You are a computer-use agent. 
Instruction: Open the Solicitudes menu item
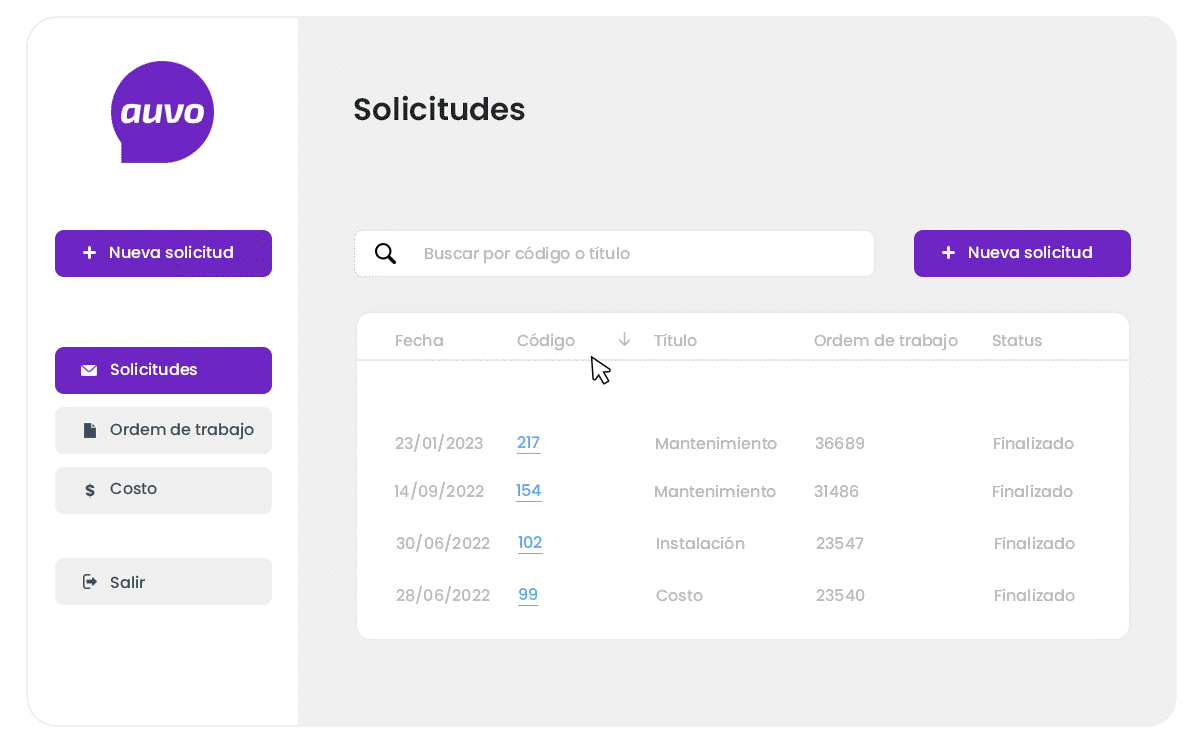(x=163, y=370)
